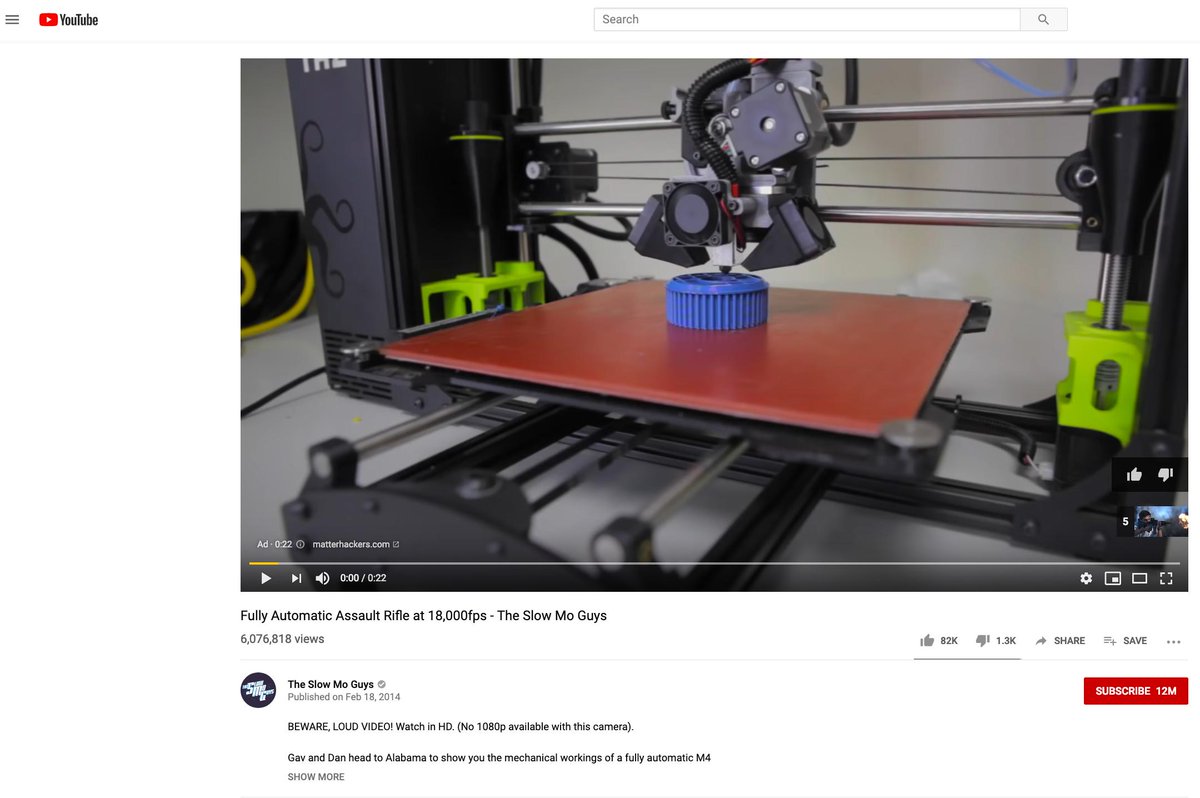Image resolution: width=1200 pixels, height=798 pixels.
Task: Click the Search input field
Action: 807,19
